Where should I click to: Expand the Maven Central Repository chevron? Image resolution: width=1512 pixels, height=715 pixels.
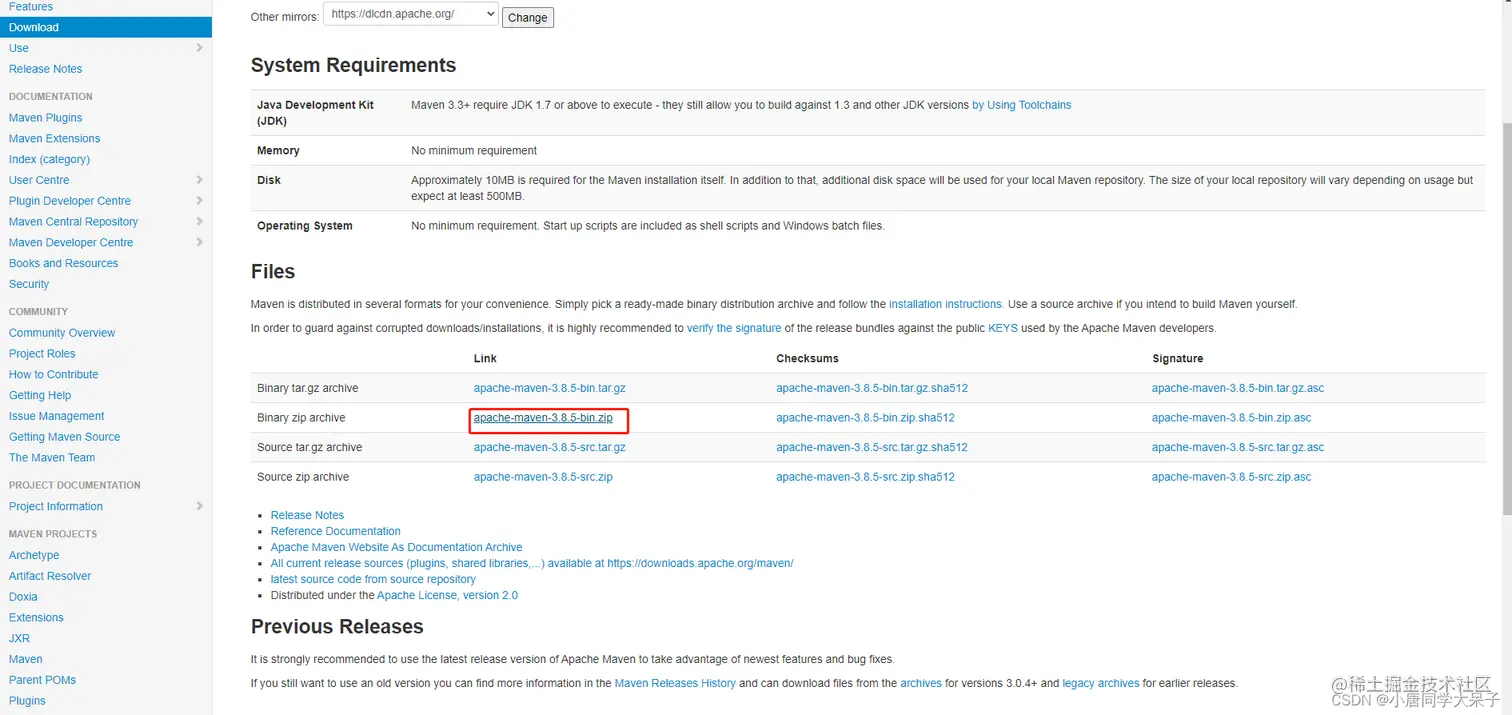pyautogui.click(x=200, y=222)
